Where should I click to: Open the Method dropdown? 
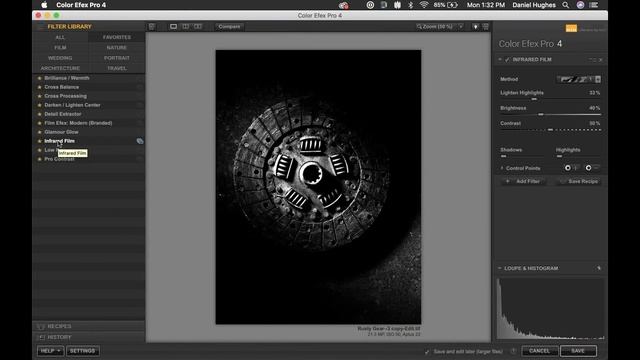[579, 79]
